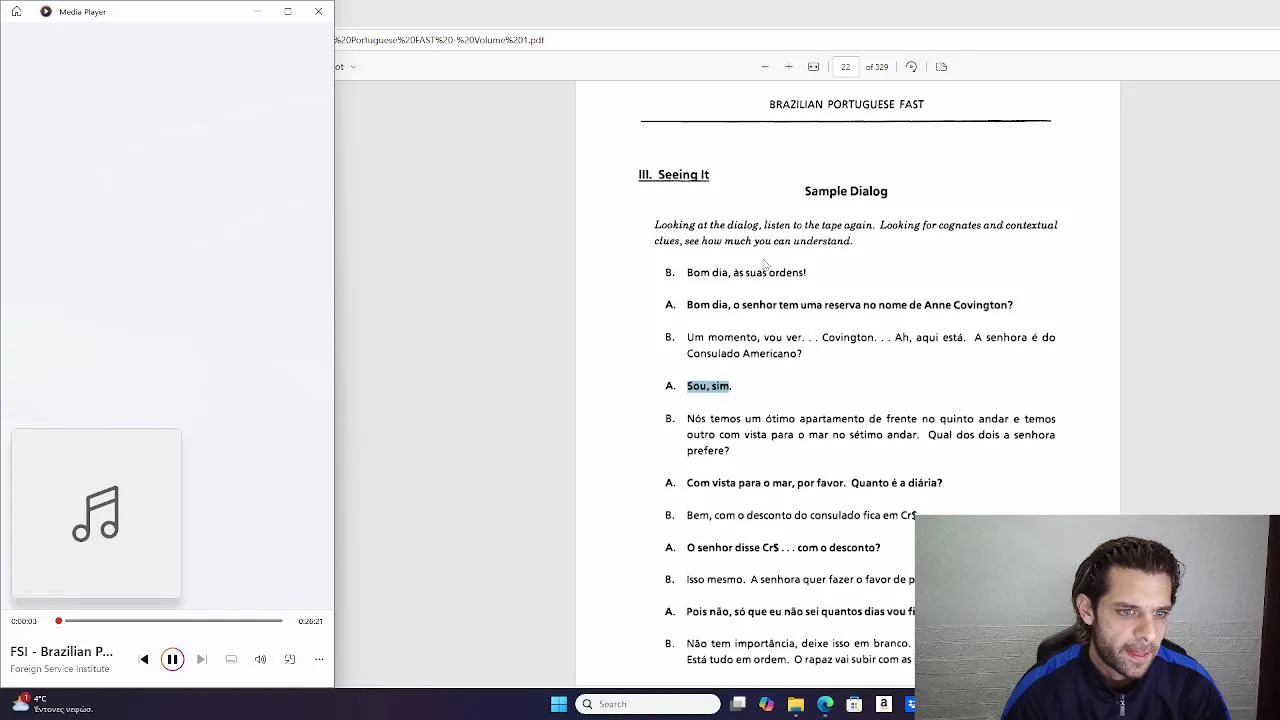
Task: Open the more options ellipsis in Media Player
Action: [319, 660]
